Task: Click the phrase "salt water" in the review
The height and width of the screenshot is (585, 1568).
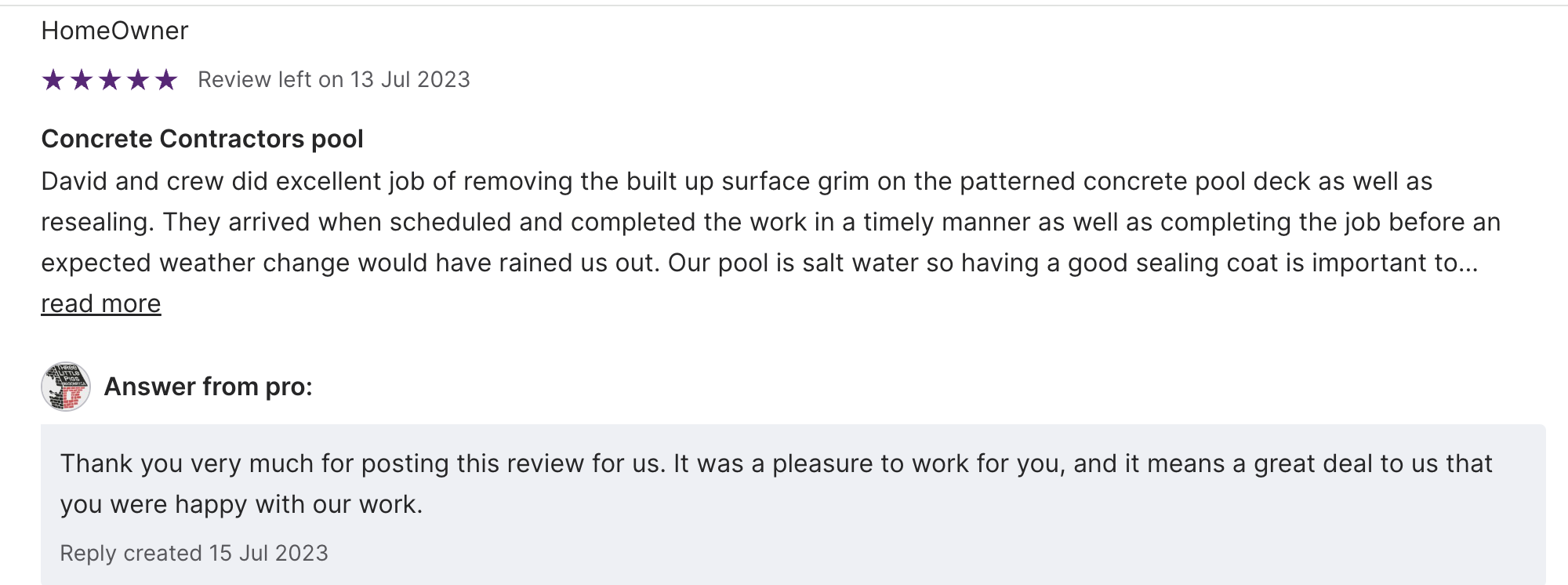Action: (x=860, y=263)
